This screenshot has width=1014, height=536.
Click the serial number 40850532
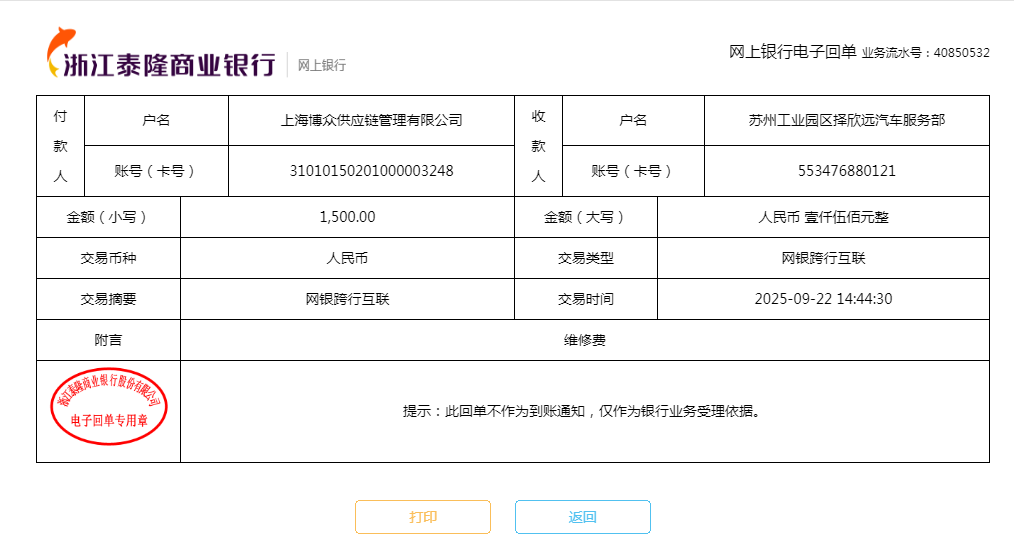click(961, 53)
